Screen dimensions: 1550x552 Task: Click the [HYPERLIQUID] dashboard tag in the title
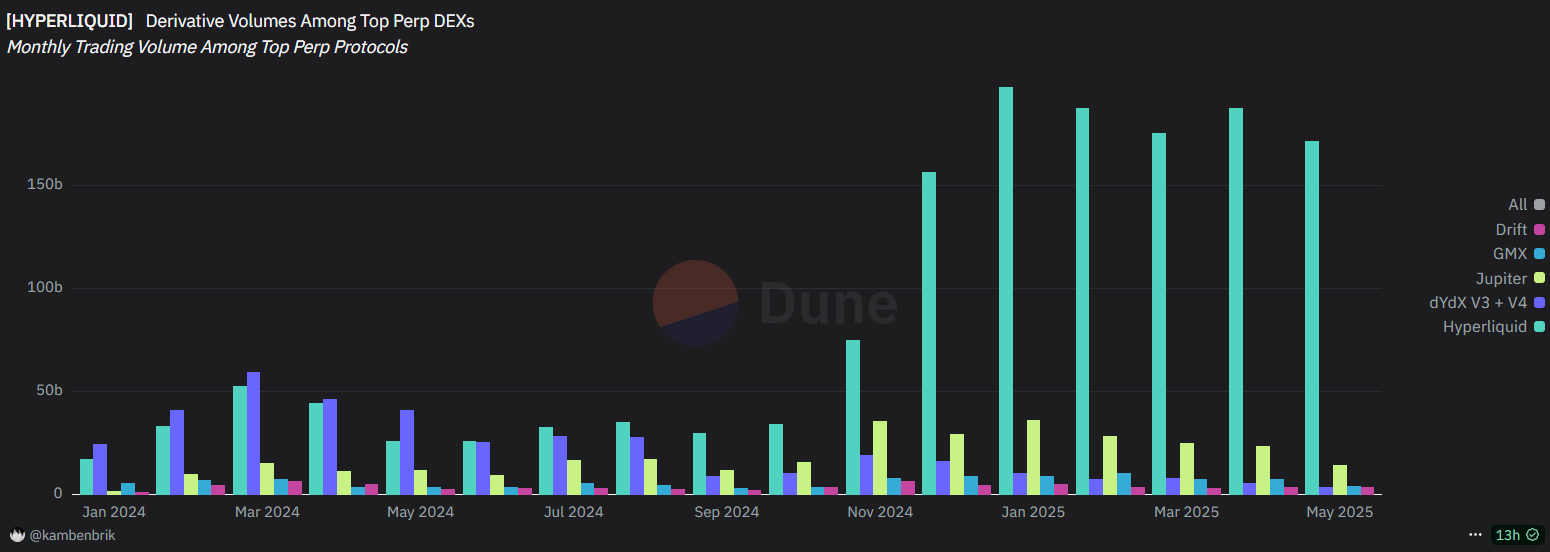click(70, 20)
